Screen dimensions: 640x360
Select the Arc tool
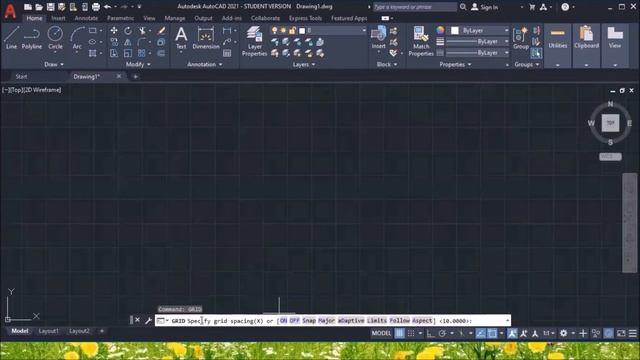point(77,38)
